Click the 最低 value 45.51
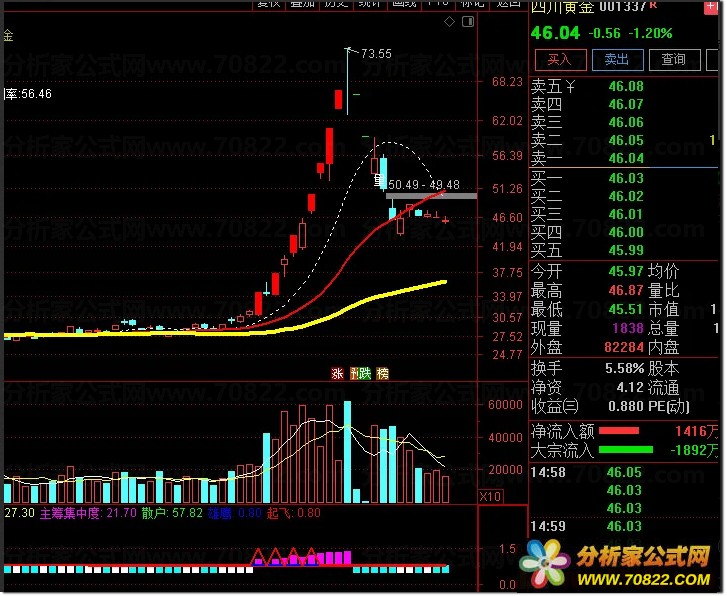The width and height of the screenshot is (727, 596). coord(626,309)
